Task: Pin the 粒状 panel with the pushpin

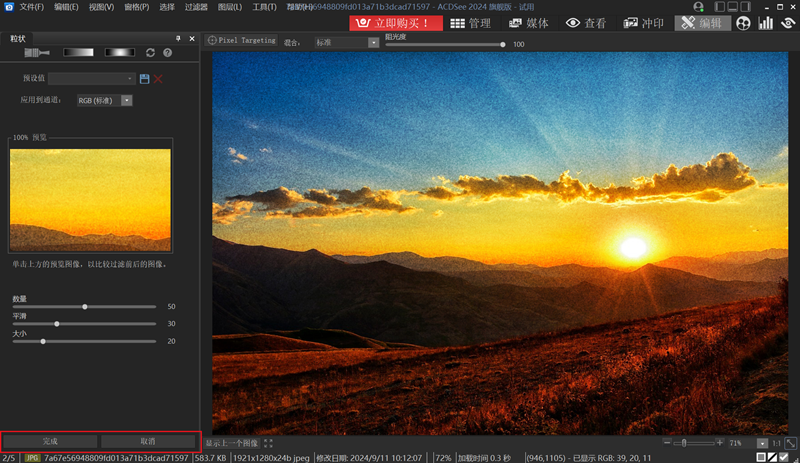Action: (x=178, y=37)
